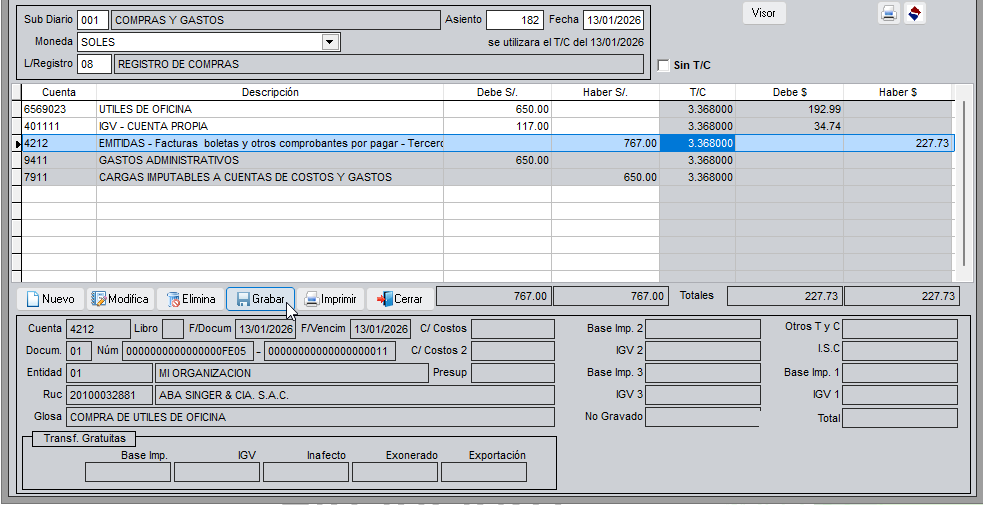Click the Cuenta column header
The width and height of the screenshot is (983, 505).
pyautogui.click(x=59, y=92)
